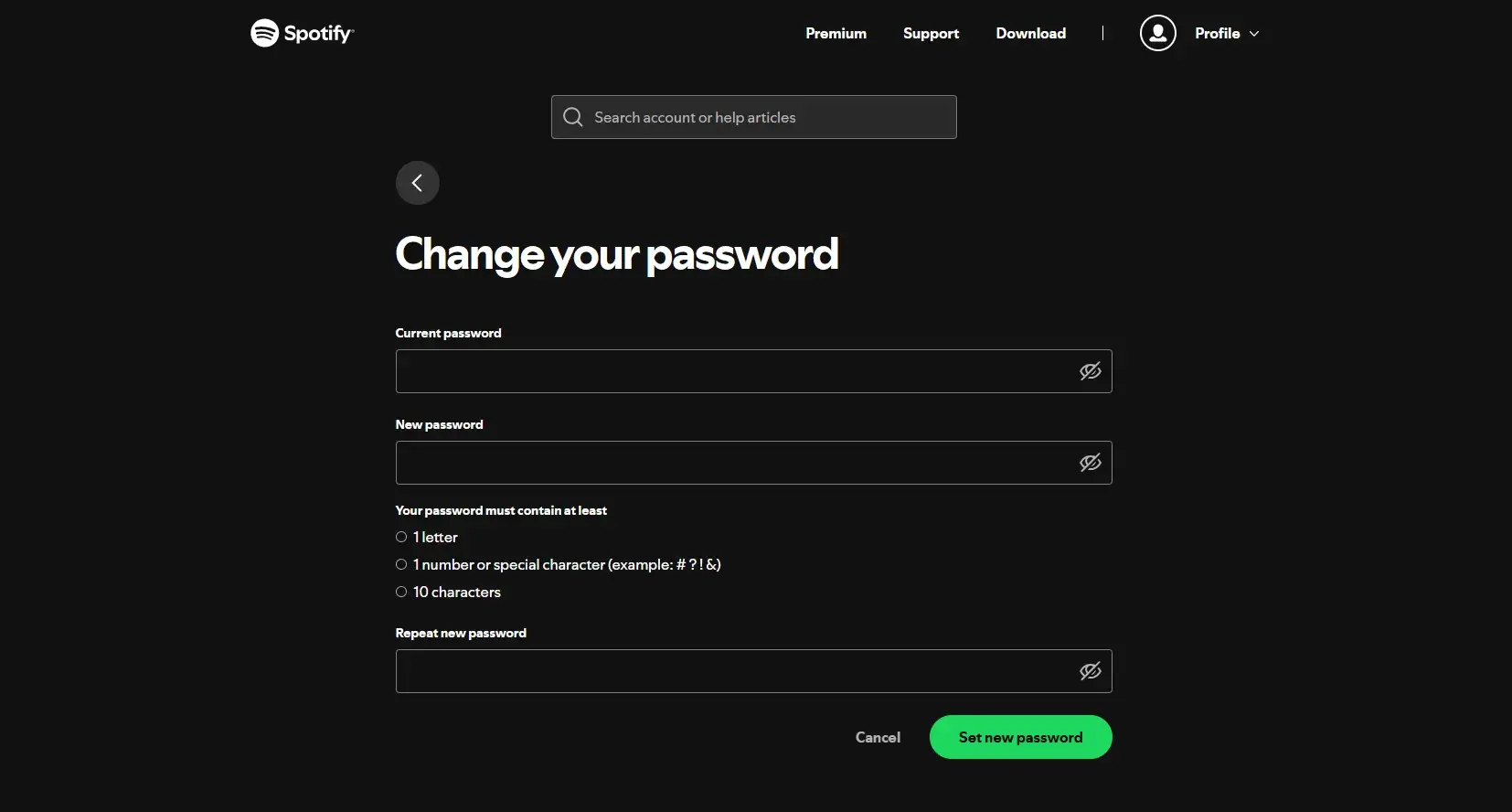This screenshot has width=1512, height=812.
Task: Open your Profile avatar menu
Action: click(x=1157, y=33)
